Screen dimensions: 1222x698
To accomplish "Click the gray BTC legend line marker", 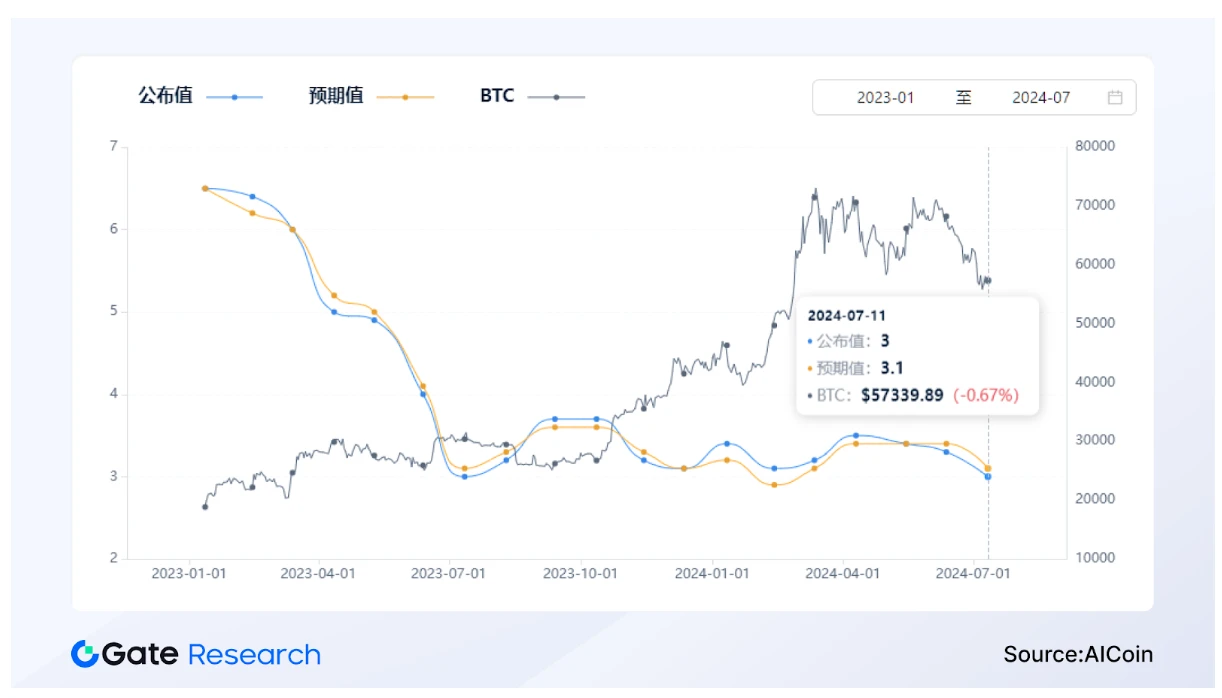I will pyautogui.click(x=556, y=97).
